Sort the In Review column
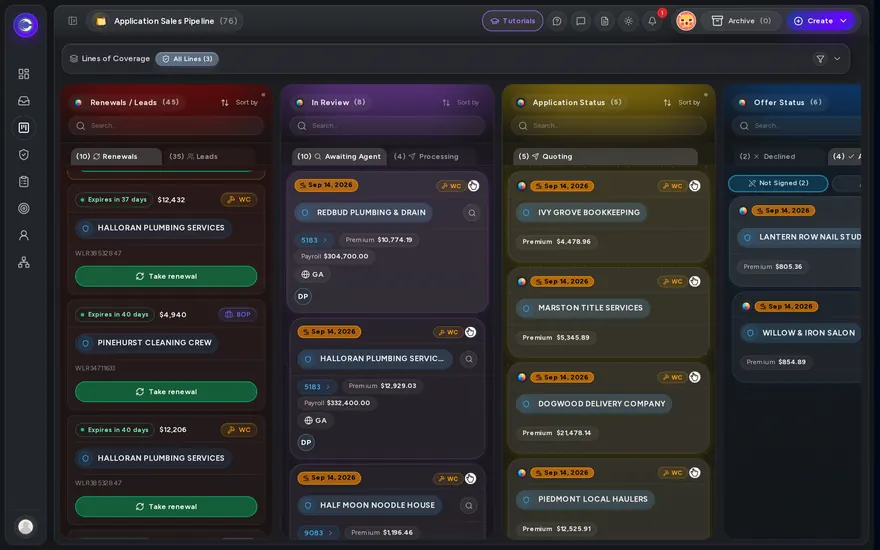 click(x=460, y=103)
